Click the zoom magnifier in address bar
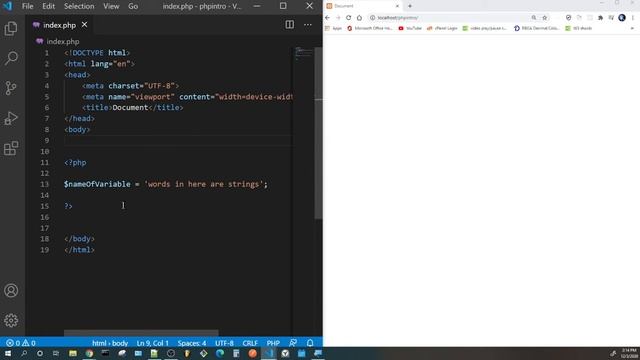The image size is (640, 360). click(x=533, y=18)
